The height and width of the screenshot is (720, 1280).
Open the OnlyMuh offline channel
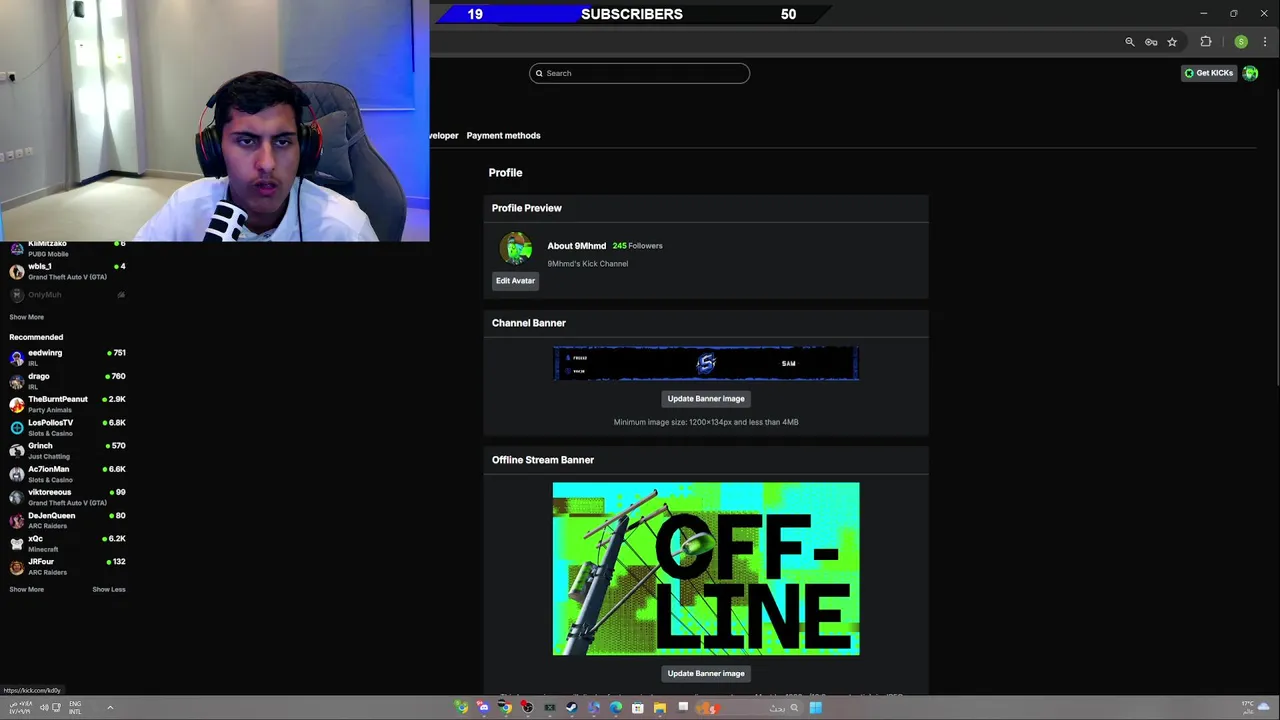pos(66,295)
